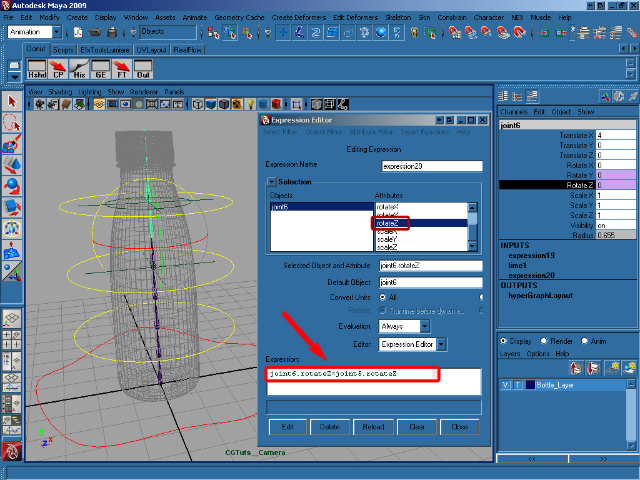
Task: Click the Out shelf icon
Action: [x=143, y=69]
